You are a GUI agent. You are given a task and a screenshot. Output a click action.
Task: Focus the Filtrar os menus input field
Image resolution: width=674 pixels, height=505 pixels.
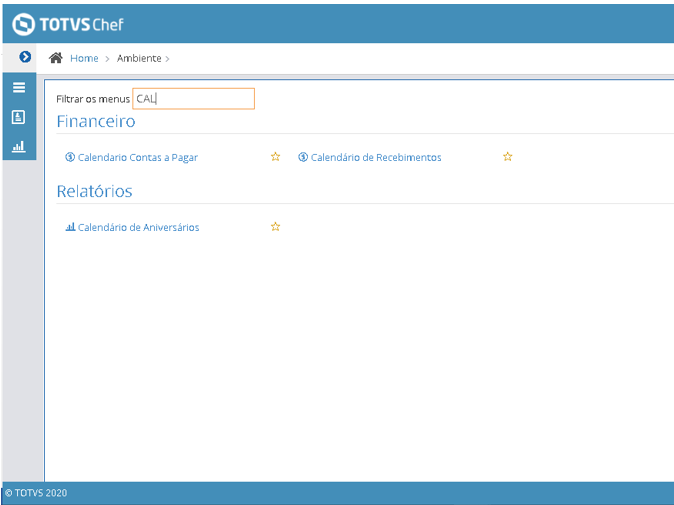(x=193, y=99)
